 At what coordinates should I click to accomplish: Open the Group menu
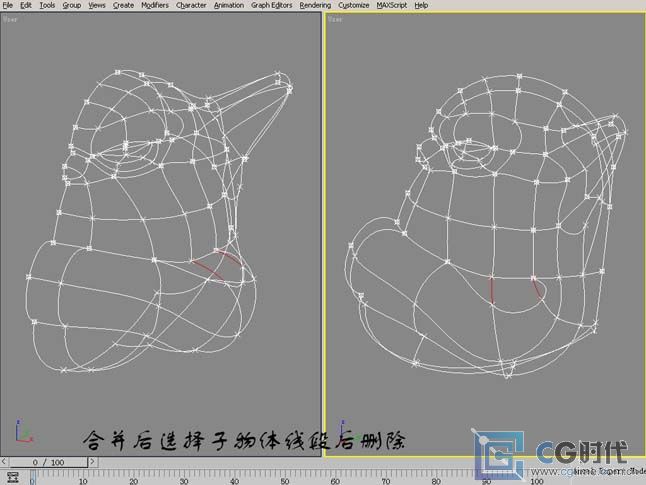[72, 5]
